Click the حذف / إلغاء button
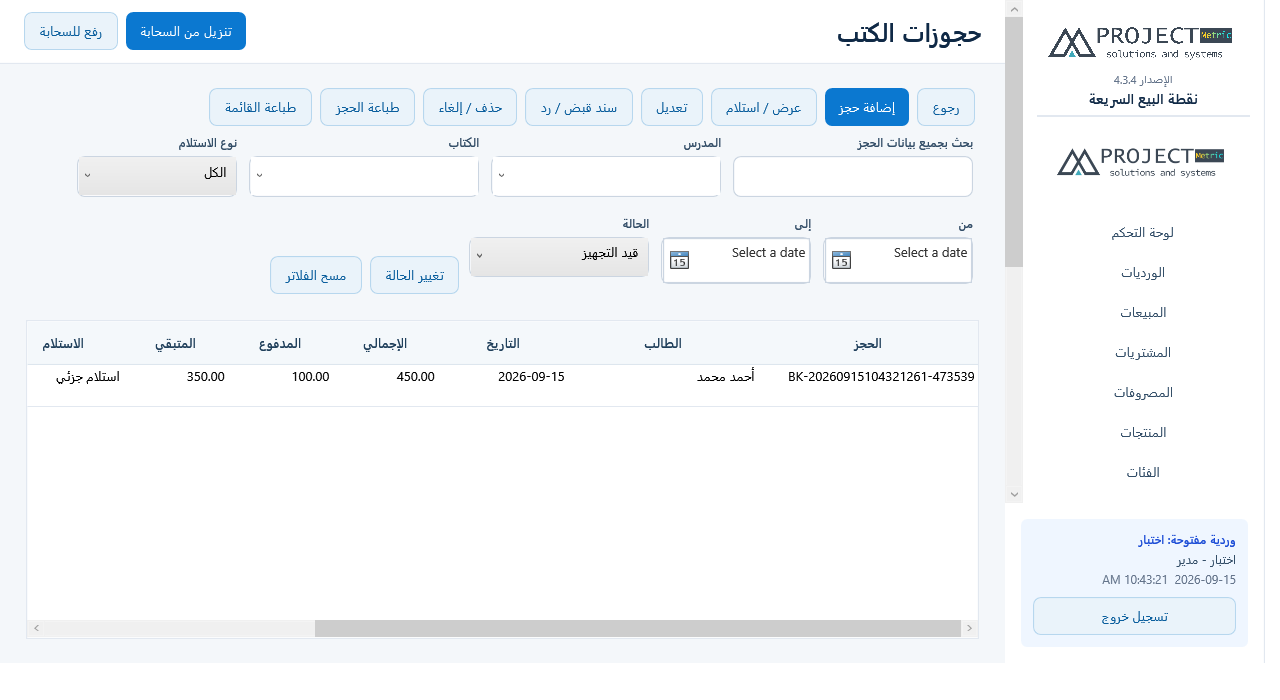This screenshot has width=1280, height=700. 470,107
